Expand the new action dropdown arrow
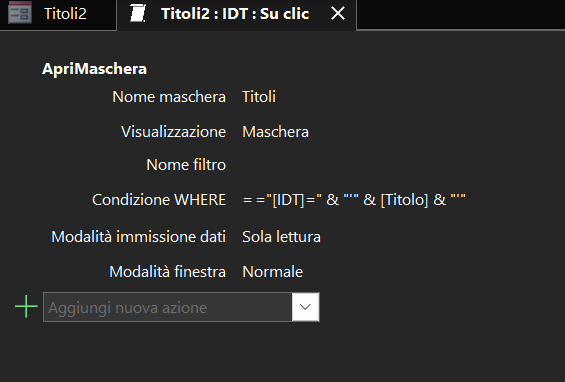This screenshot has height=382, width=565. [x=306, y=307]
